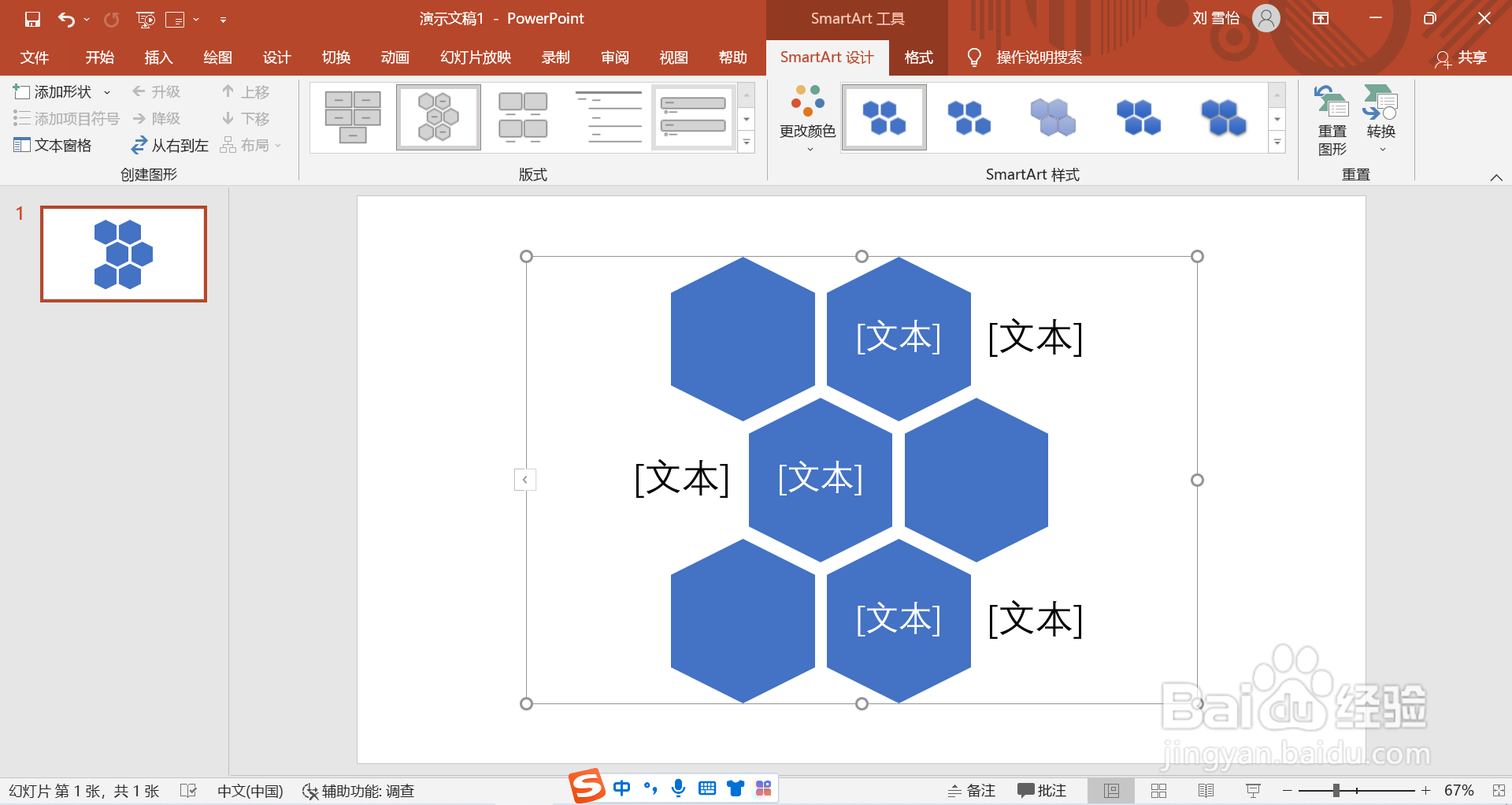Collapse the ribbon with the chevron
This screenshot has height=805, width=1512.
click(x=1496, y=177)
